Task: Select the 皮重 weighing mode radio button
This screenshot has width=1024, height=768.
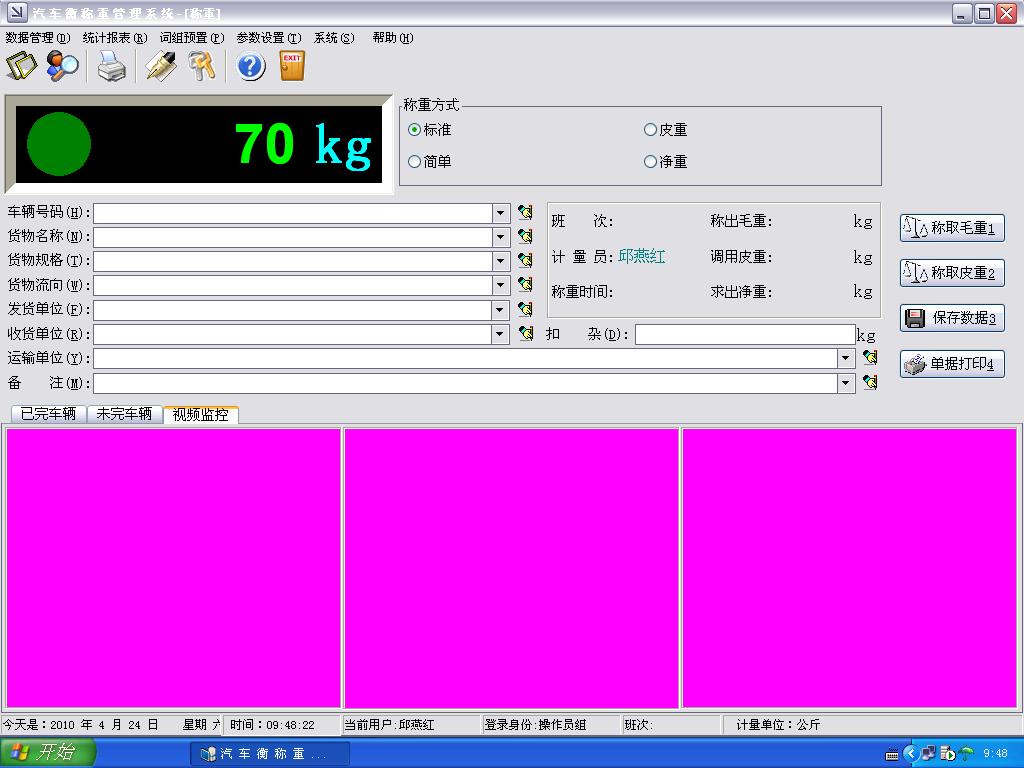Action: pos(650,130)
